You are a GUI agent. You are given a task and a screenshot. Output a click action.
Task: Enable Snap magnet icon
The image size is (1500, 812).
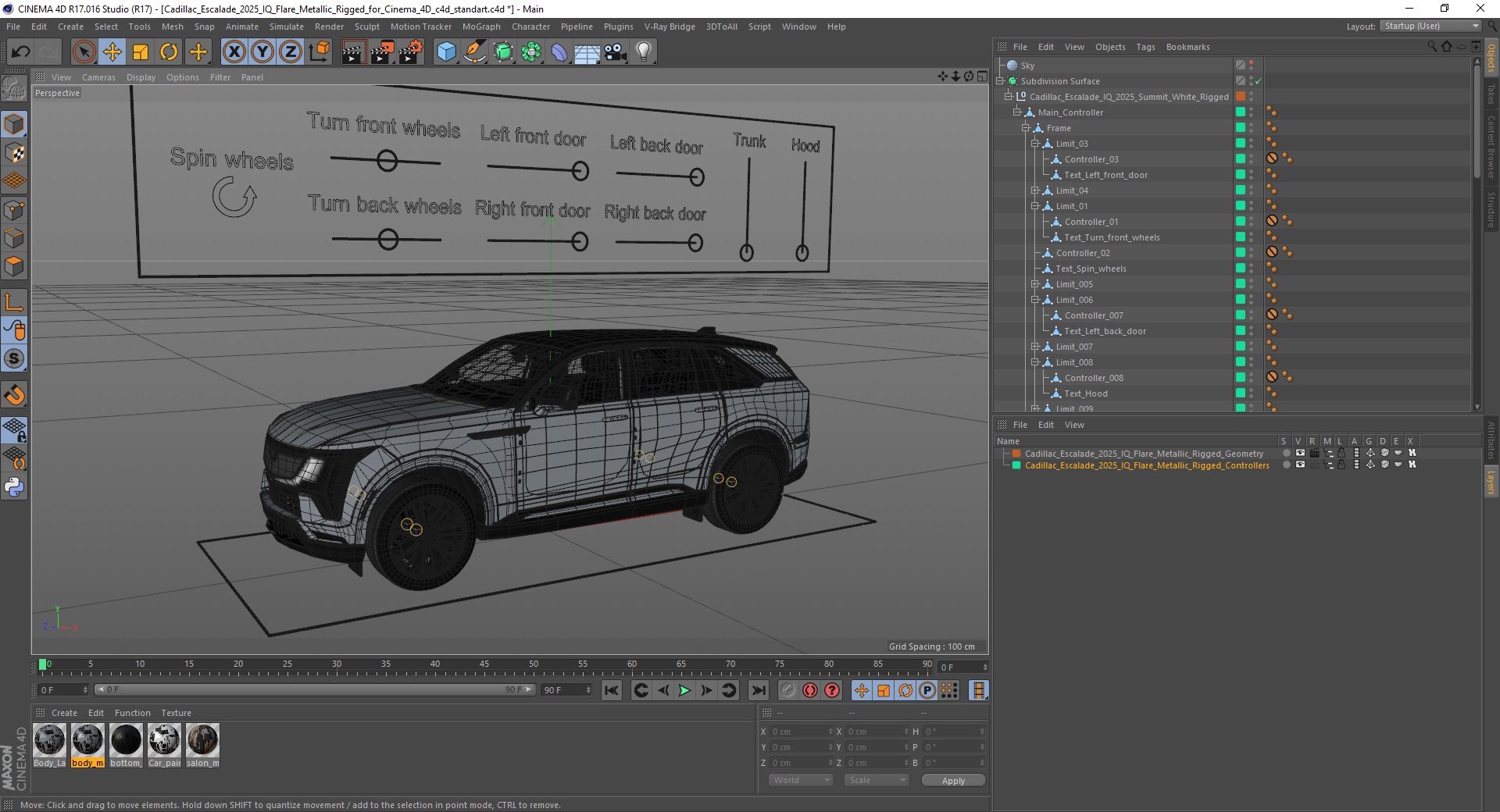click(x=14, y=395)
